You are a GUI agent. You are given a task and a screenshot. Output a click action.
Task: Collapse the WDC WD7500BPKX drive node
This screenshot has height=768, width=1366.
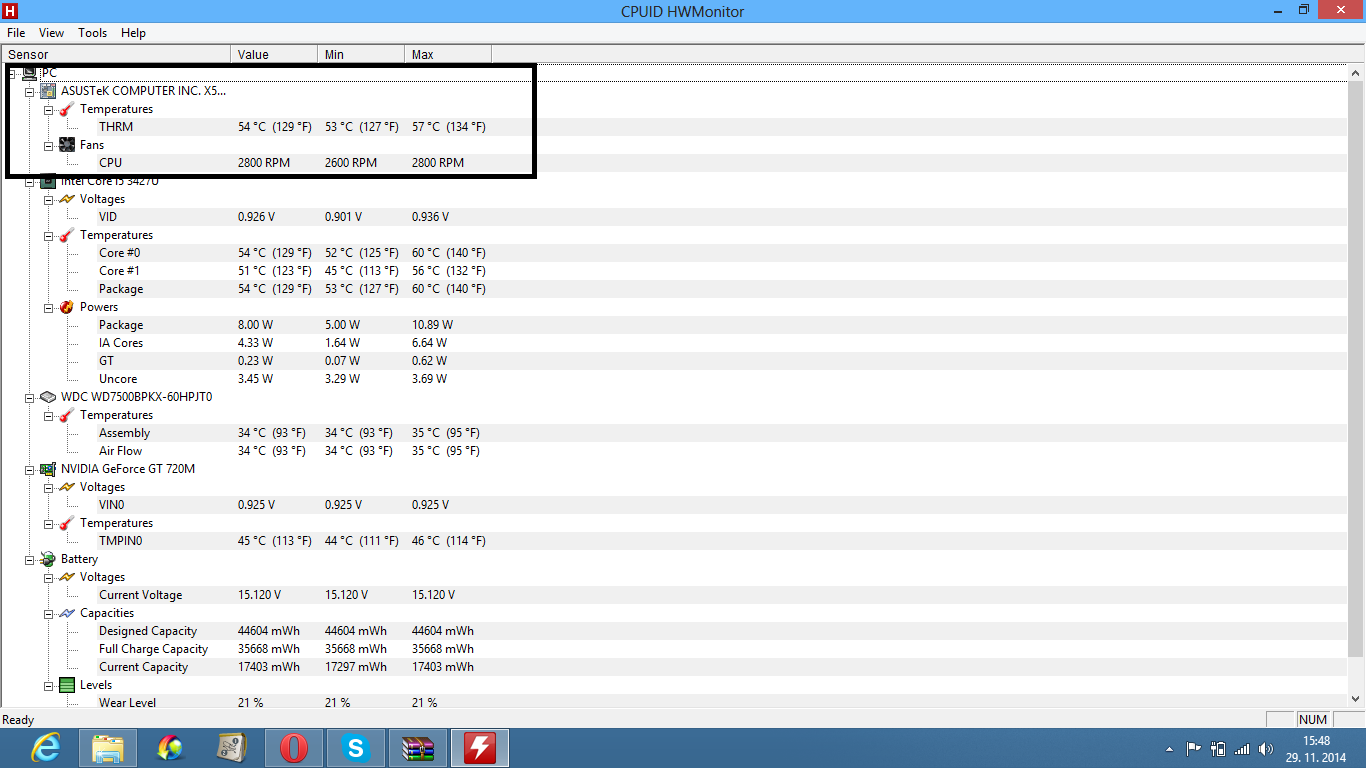coord(30,397)
